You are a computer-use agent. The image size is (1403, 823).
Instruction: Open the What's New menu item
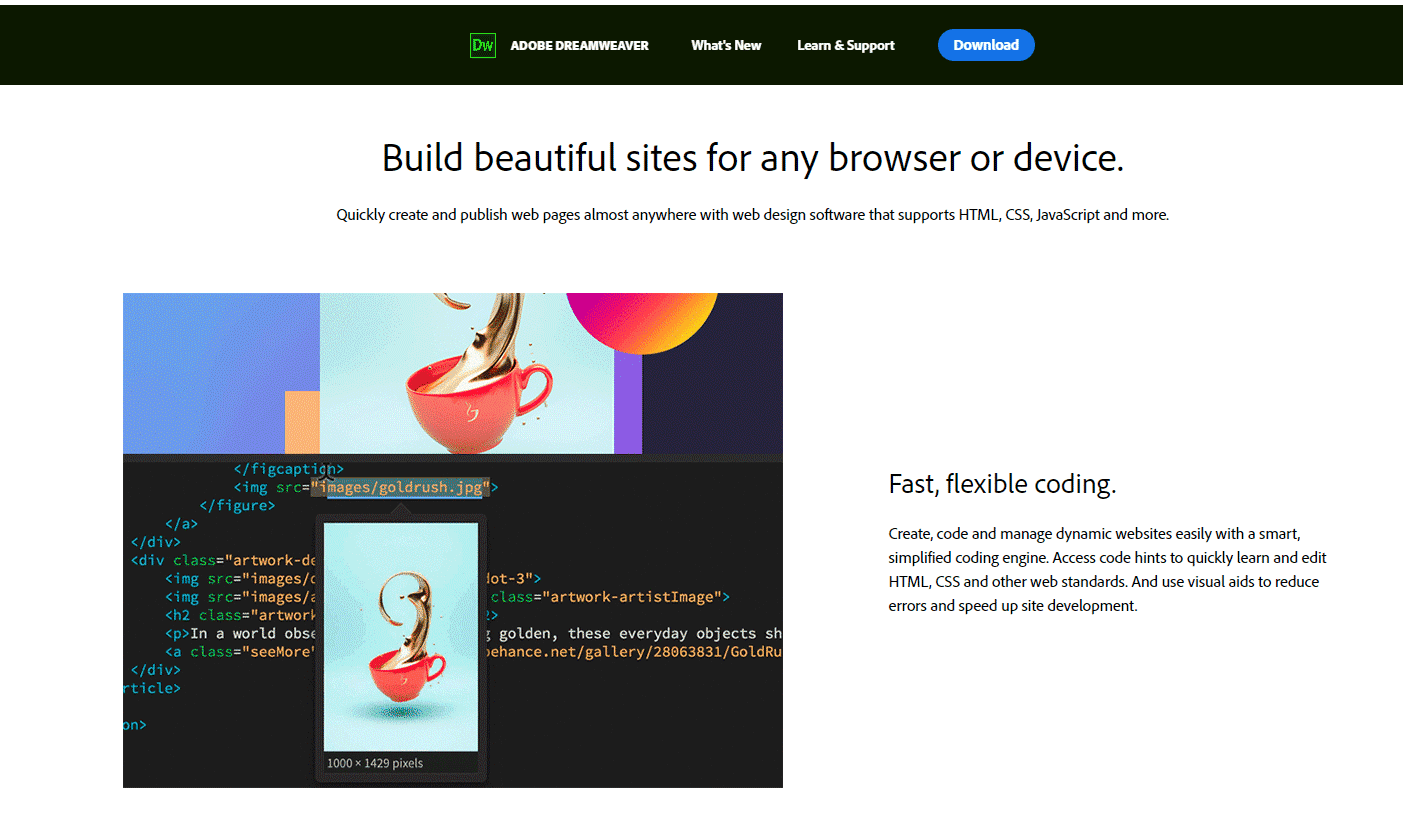(726, 45)
